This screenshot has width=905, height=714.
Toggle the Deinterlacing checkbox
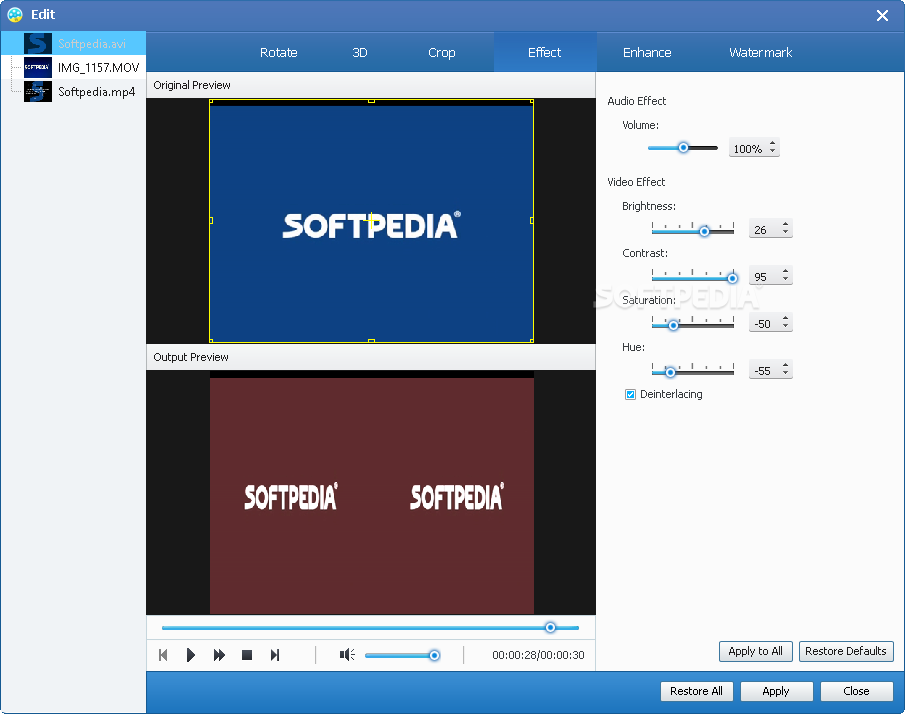(x=630, y=395)
